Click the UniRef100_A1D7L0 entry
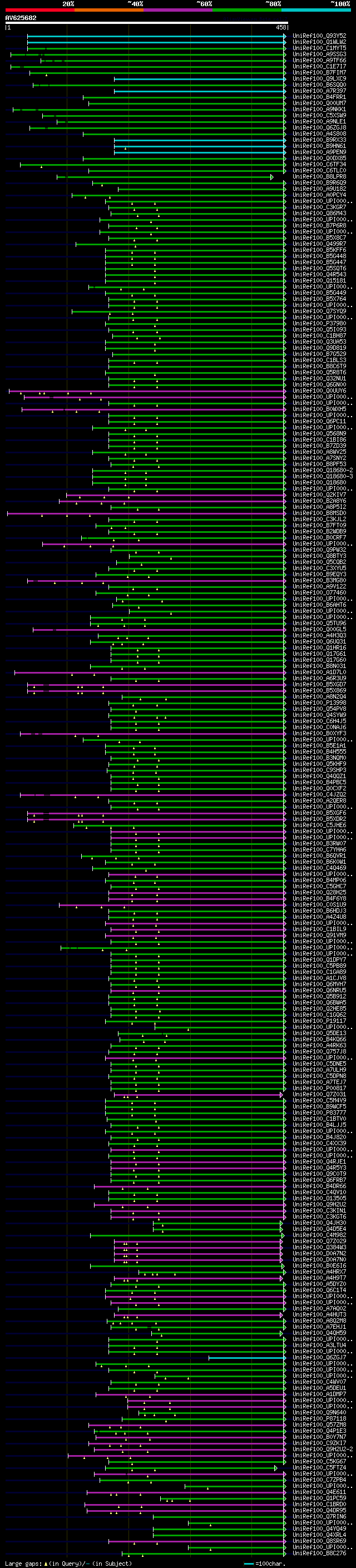Image resolution: width=356 pixels, height=1568 pixels. tap(319, 672)
